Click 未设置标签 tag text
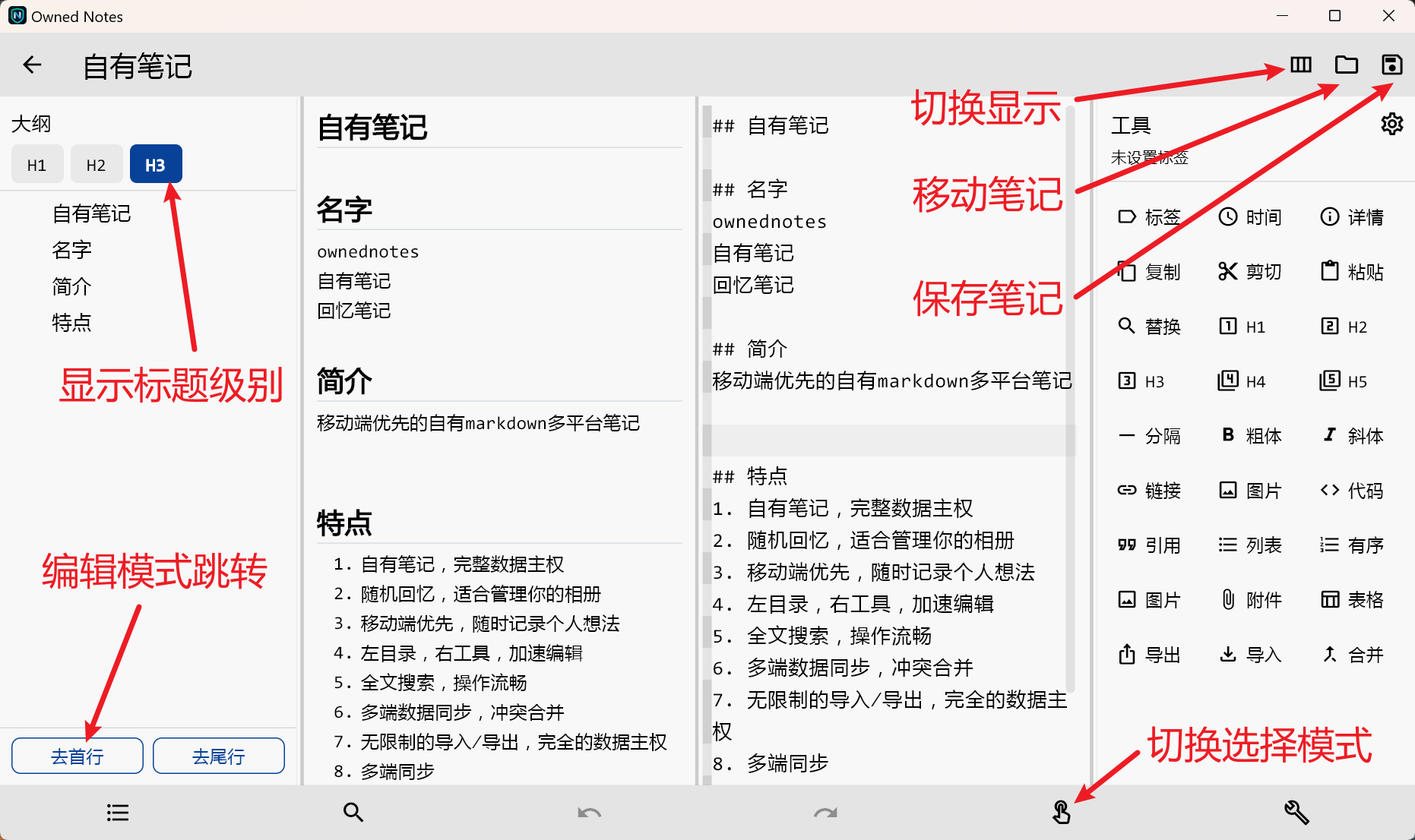 [x=1149, y=157]
